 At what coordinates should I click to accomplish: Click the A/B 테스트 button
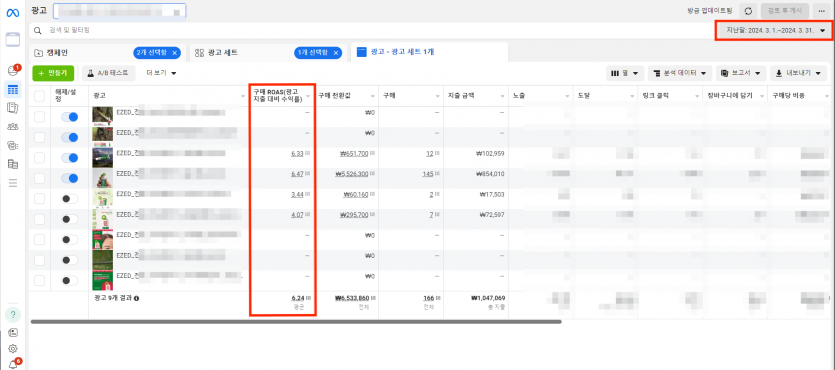coord(108,73)
